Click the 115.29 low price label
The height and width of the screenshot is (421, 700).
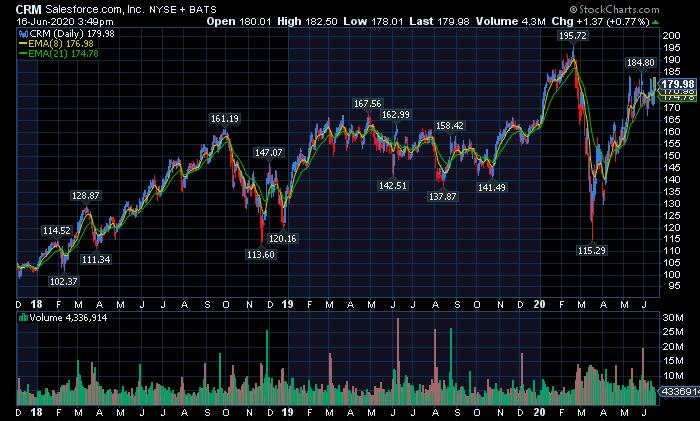pyautogui.click(x=592, y=250)
